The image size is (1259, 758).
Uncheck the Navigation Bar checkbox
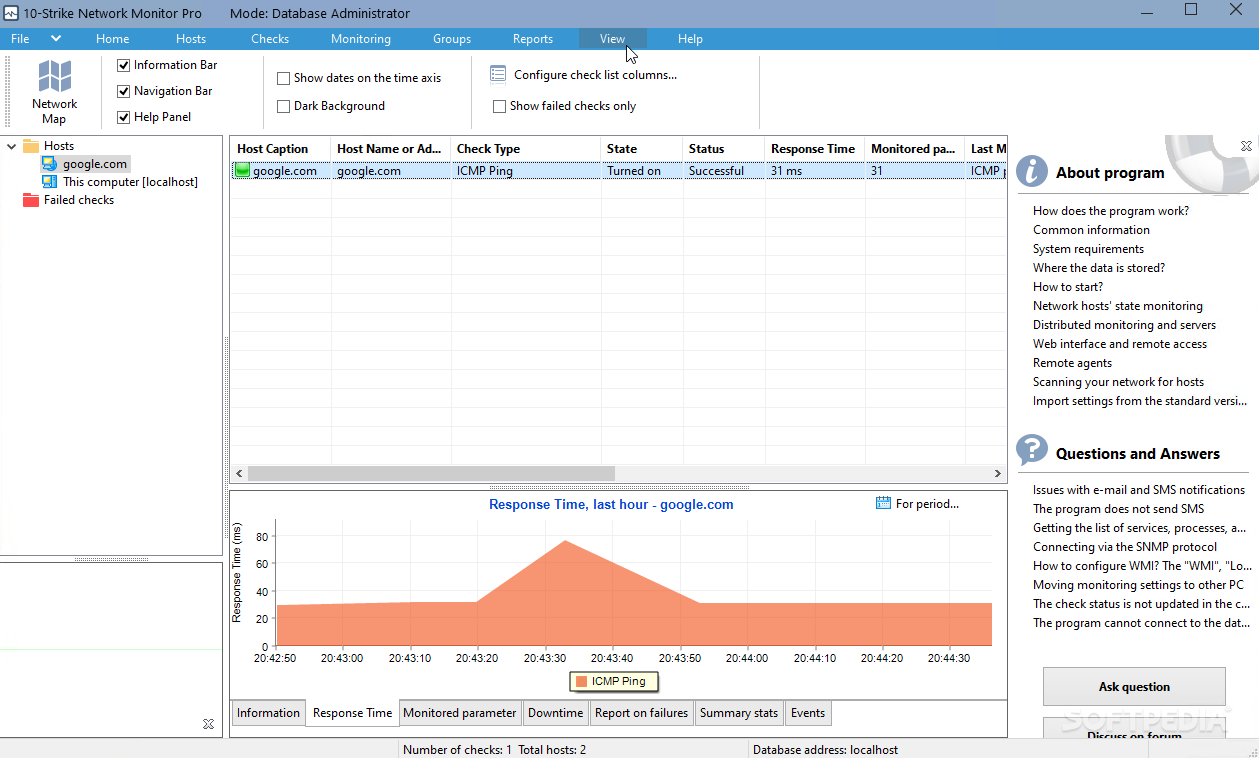(124, 91)
